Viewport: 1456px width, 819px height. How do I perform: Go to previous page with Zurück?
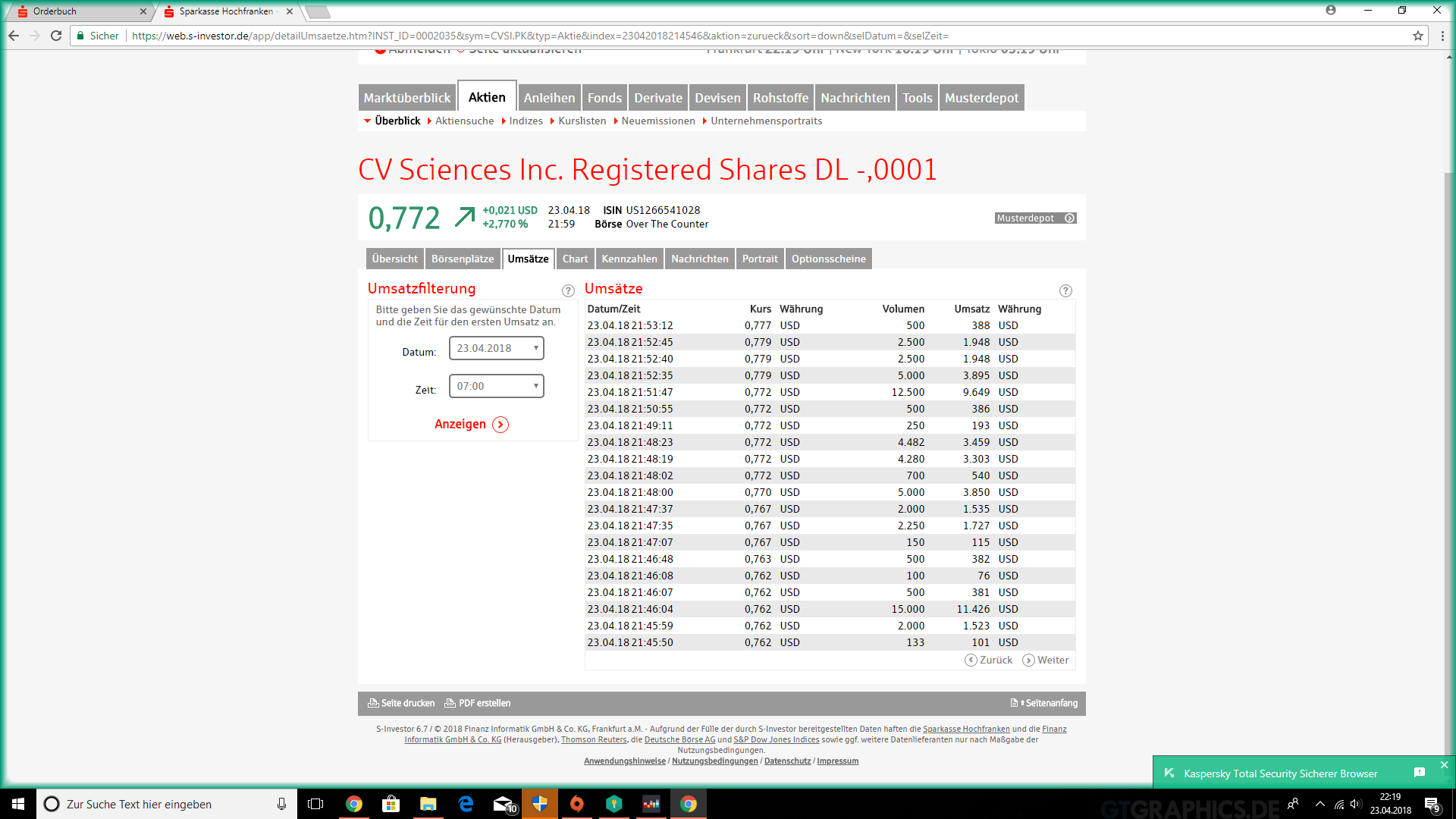tap(988, 660)
